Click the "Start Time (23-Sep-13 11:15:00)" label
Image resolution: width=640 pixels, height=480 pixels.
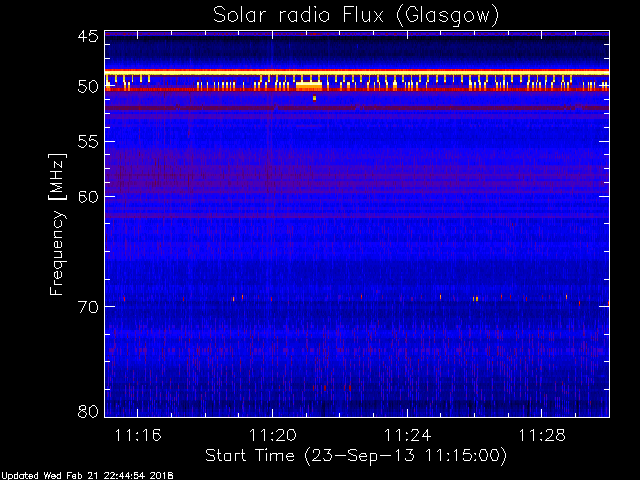click(356, 455)
